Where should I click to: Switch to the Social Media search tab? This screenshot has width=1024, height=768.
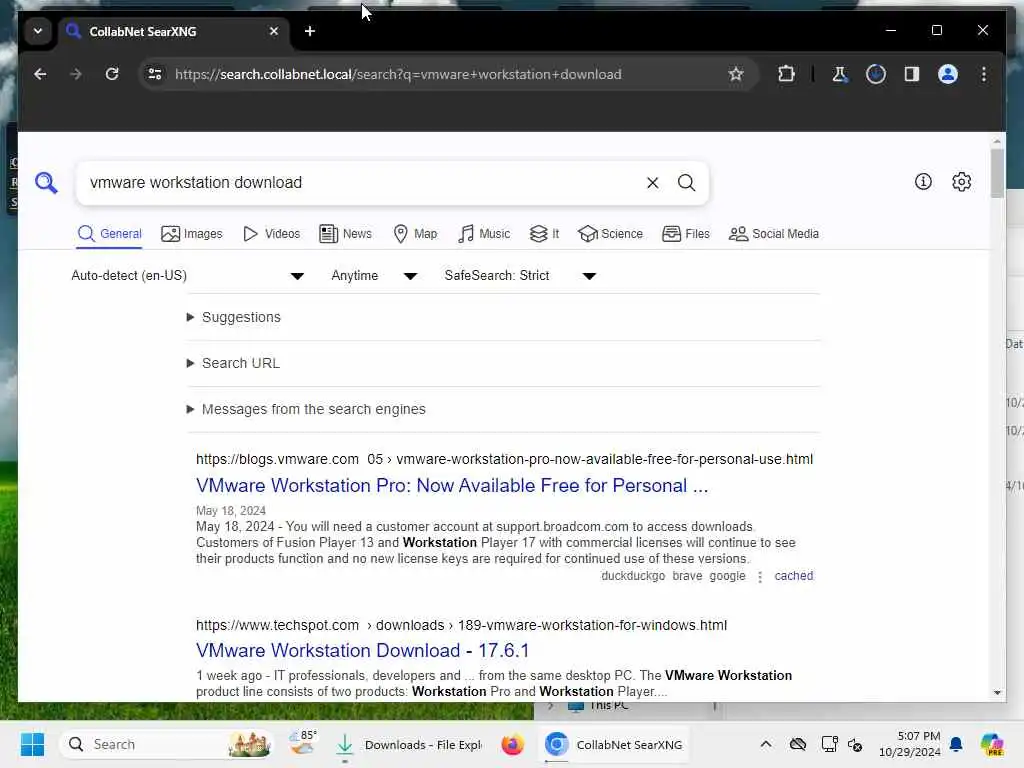pyautogui.click(x=773, y=234)
